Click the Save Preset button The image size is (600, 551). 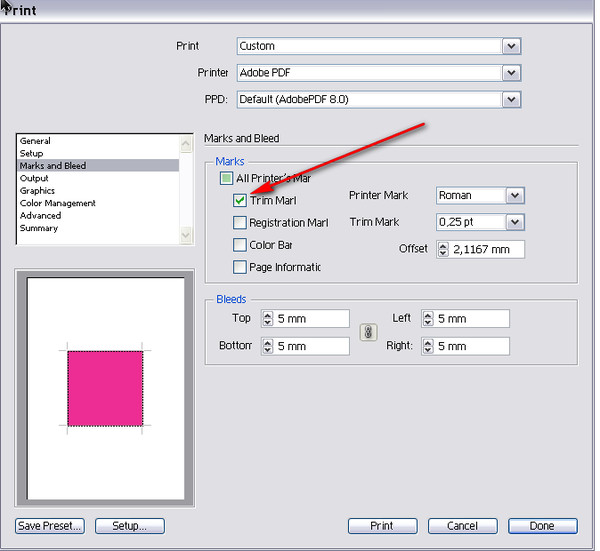tap(50, 526)
